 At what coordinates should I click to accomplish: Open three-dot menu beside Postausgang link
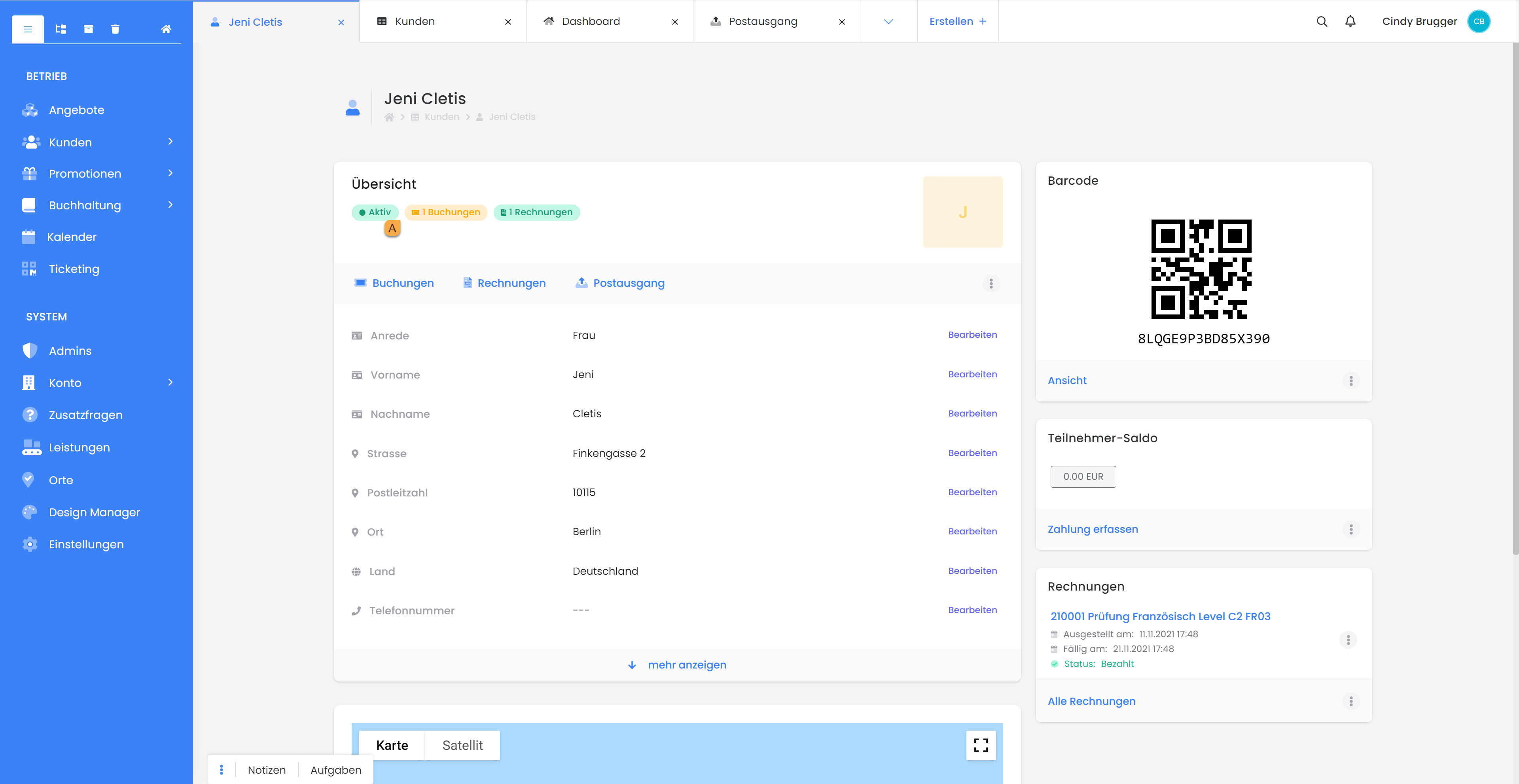tap(991, 284)
